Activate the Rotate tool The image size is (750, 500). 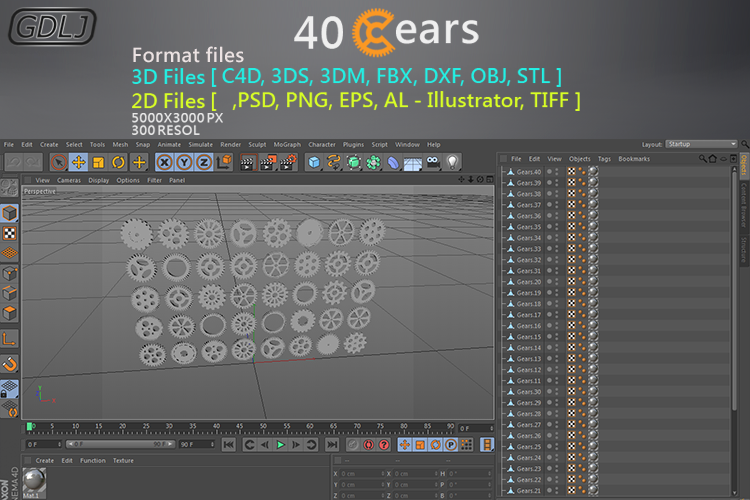(x=118, y=163)
